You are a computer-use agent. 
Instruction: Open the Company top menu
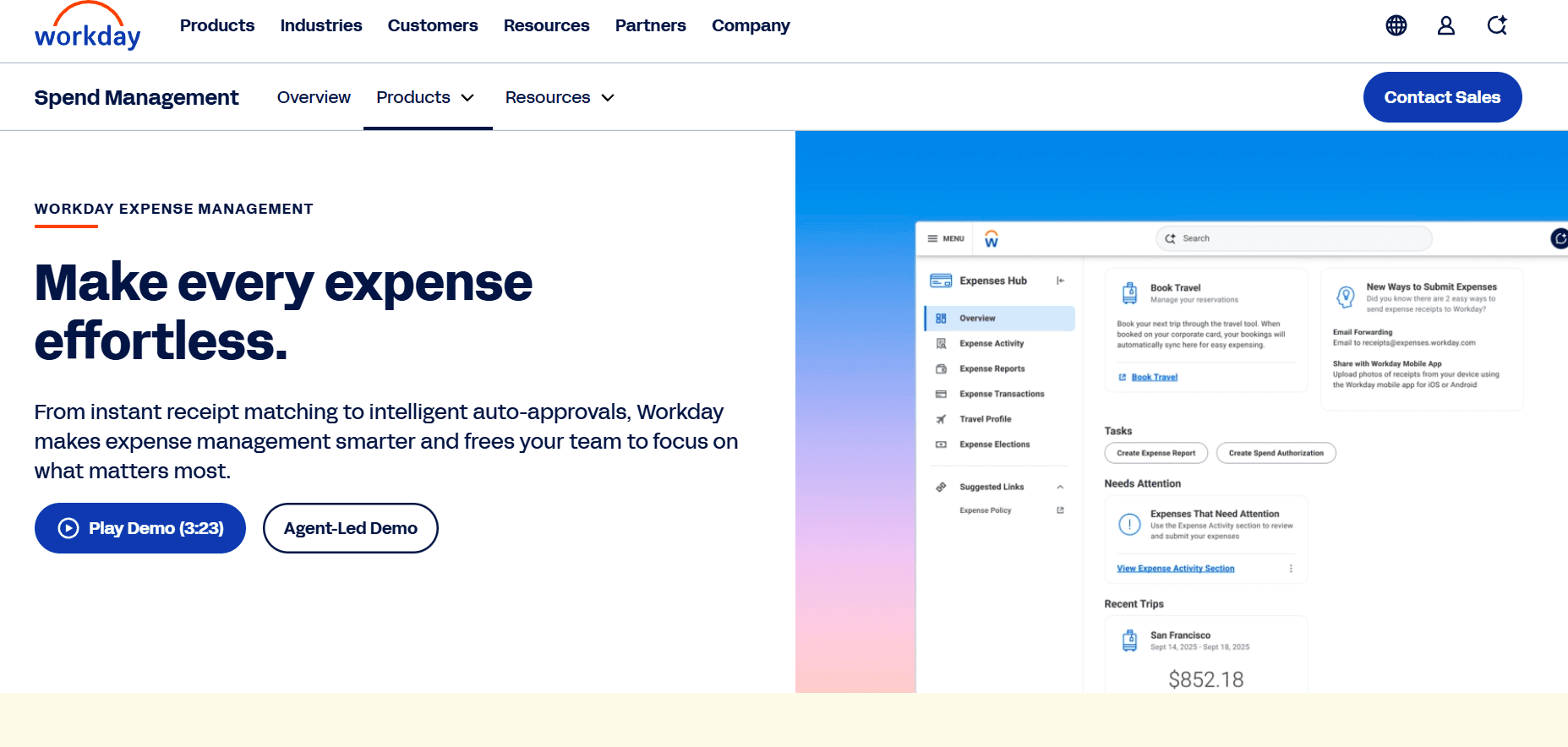(x=751, y=25)
